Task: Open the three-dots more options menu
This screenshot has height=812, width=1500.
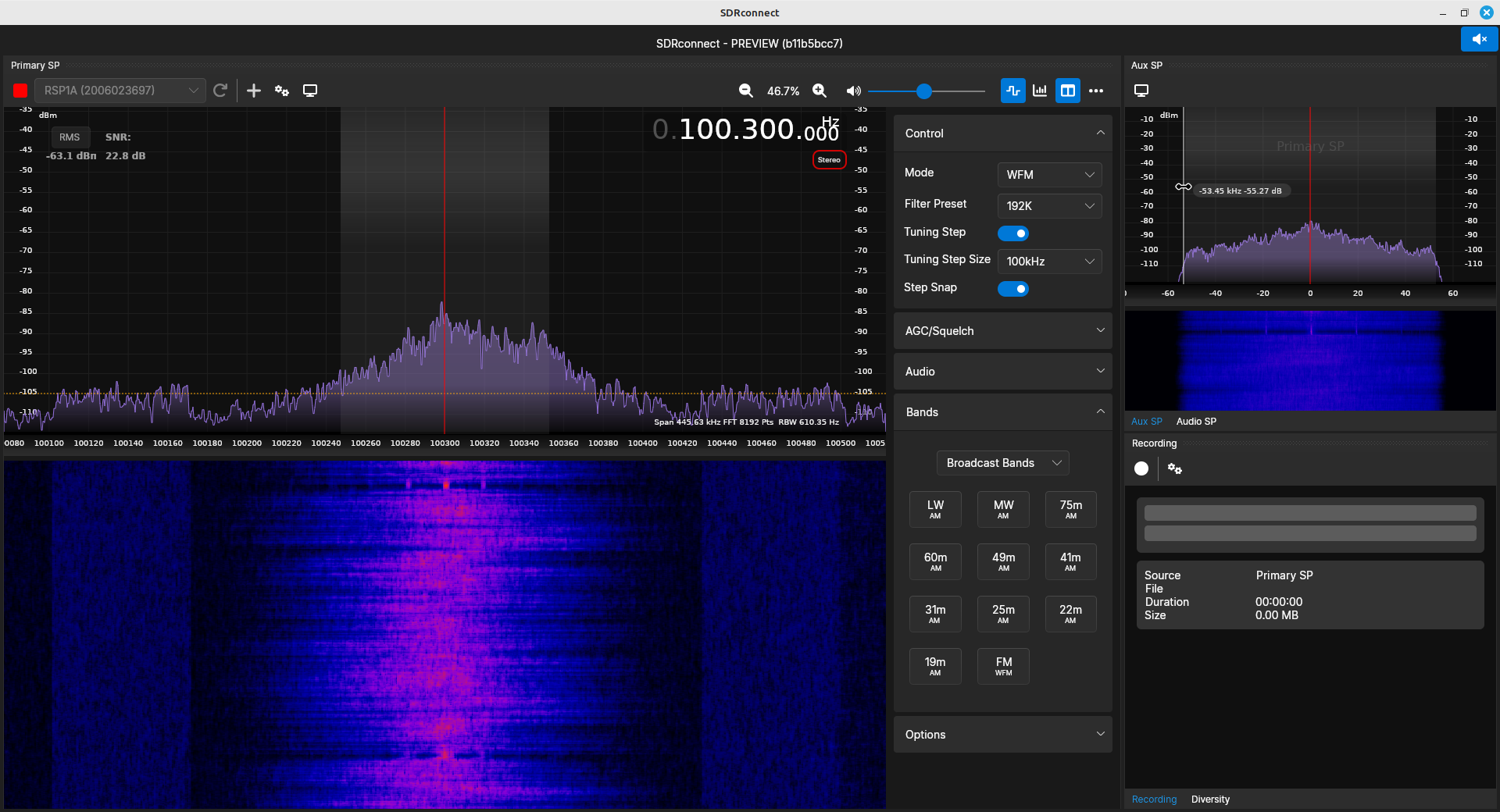Action: pos(1096,91)
